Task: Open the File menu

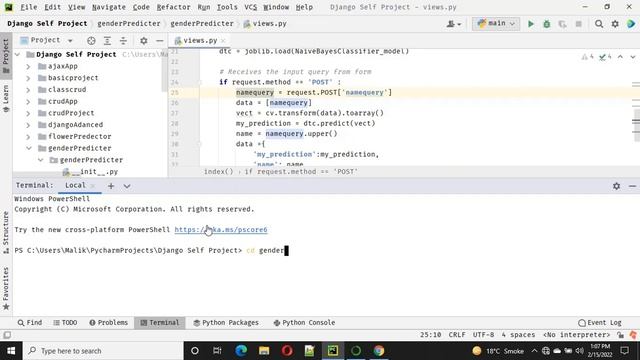Action: point(28,7)
